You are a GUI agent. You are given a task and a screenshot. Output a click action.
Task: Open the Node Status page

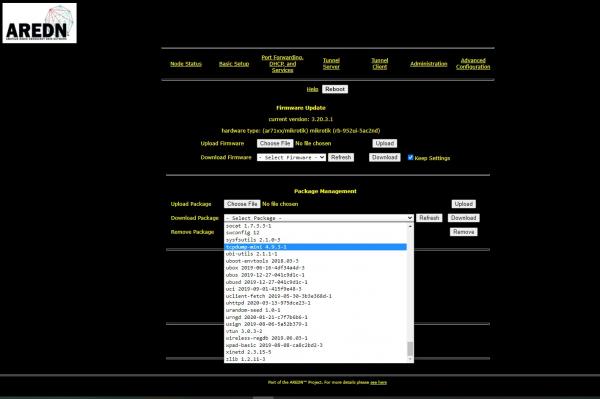tap(186, 64)
